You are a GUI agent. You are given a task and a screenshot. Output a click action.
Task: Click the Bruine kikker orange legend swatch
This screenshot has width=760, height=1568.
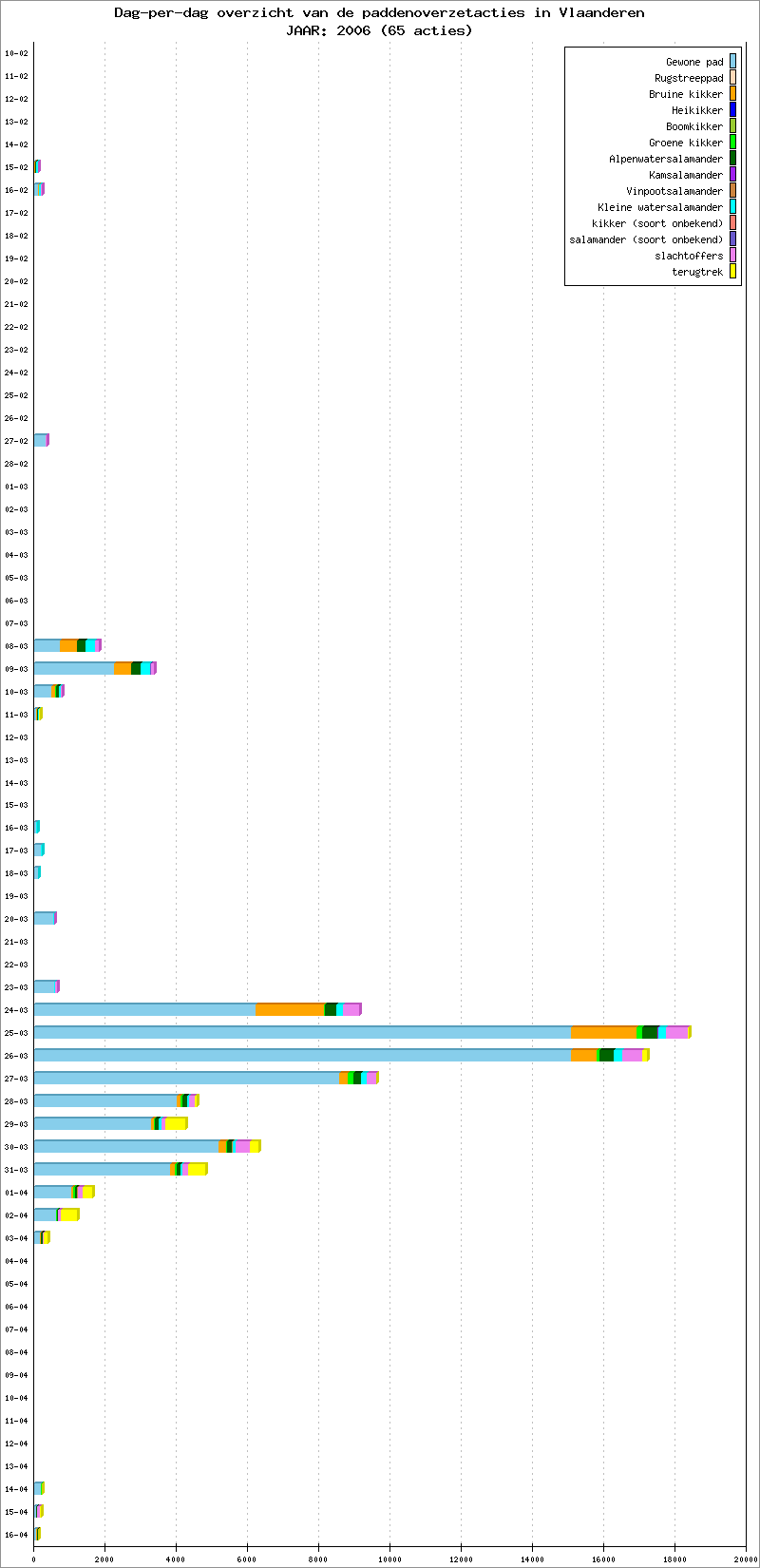(x=732, y=94)
